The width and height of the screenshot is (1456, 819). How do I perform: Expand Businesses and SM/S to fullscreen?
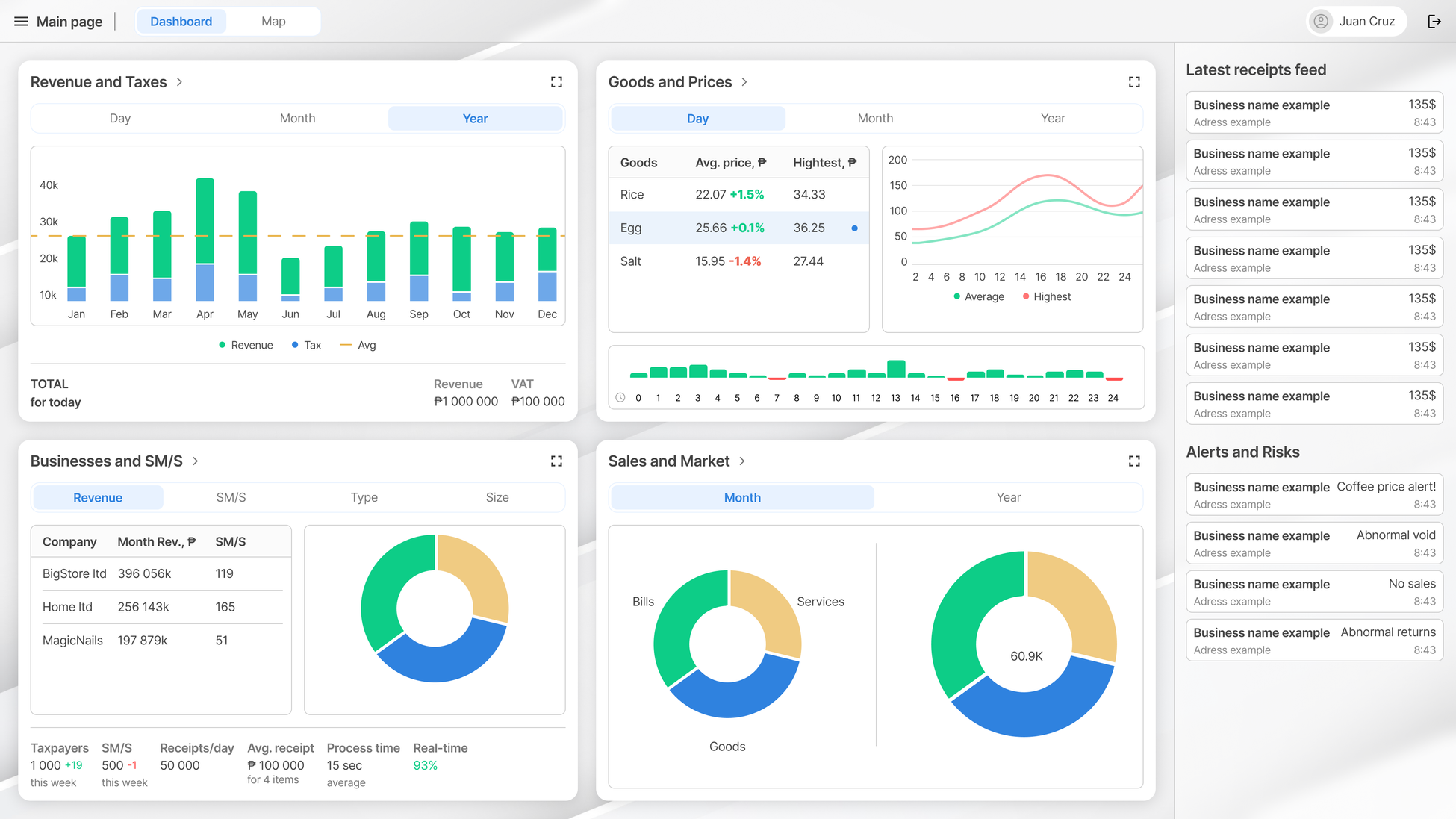coord(556,461)
